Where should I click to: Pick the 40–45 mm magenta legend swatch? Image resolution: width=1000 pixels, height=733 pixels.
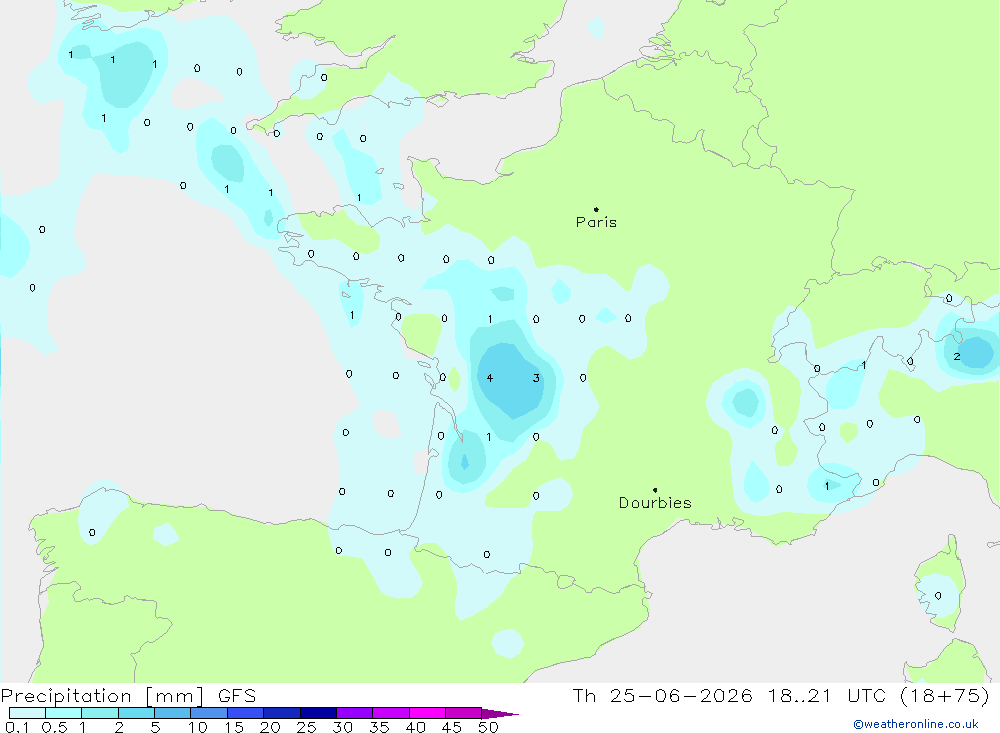427,713
